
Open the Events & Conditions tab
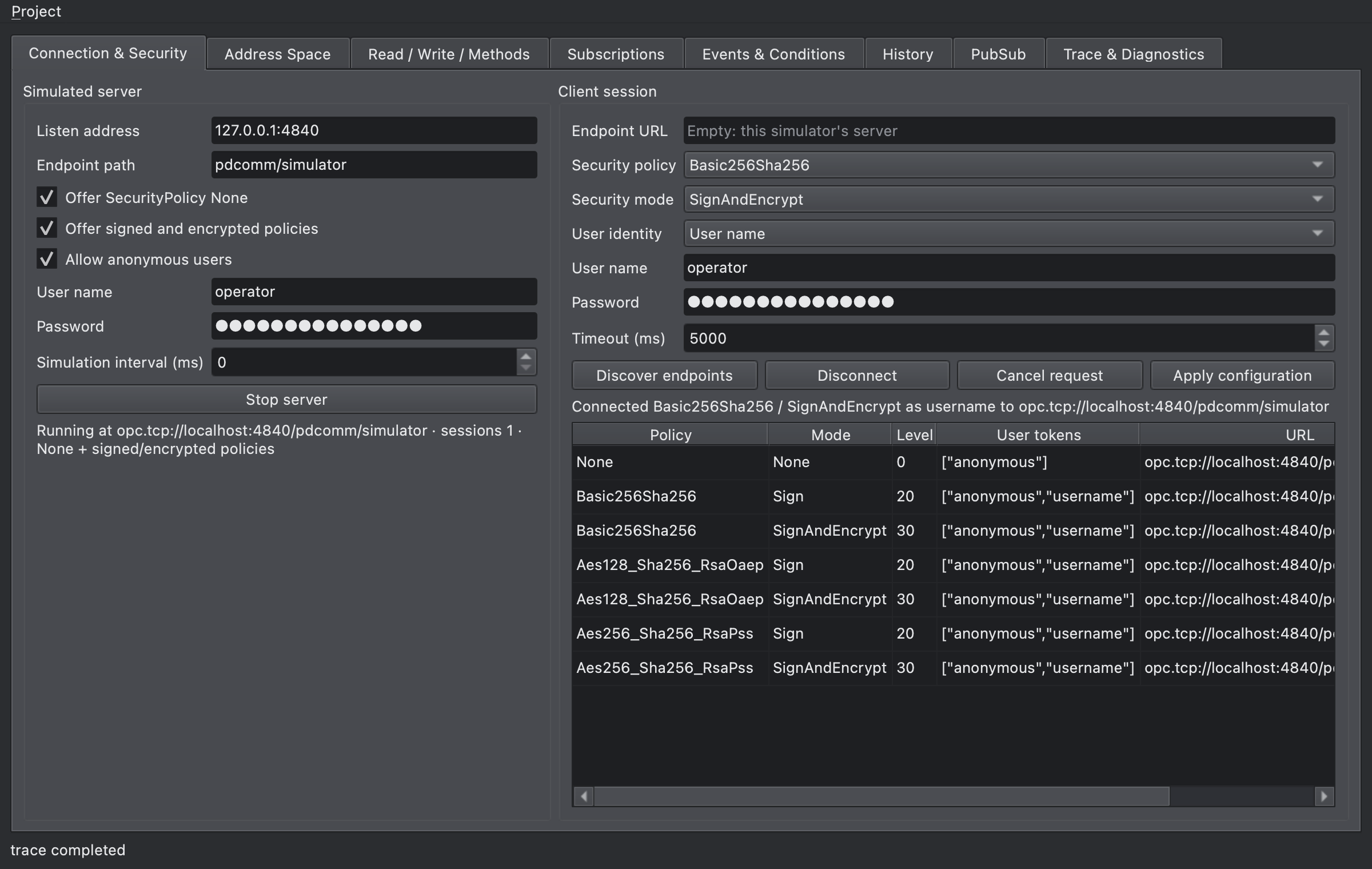pyautogui.click(x=773, y=54)
